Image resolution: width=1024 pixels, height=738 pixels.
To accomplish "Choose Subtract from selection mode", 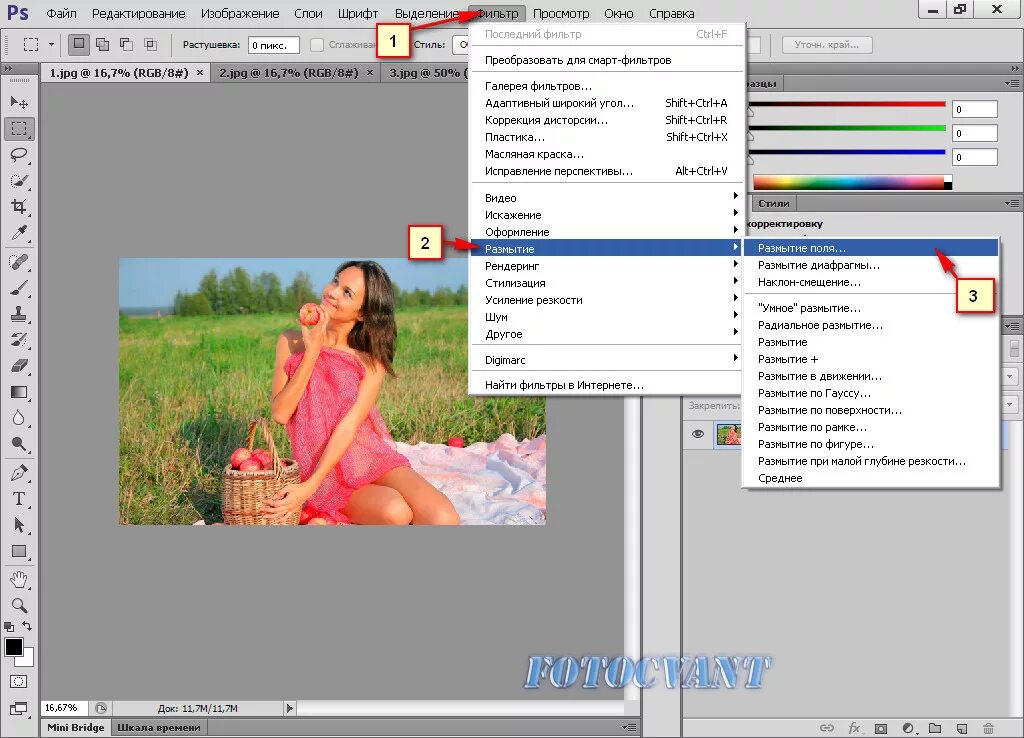I will point(127,44).
